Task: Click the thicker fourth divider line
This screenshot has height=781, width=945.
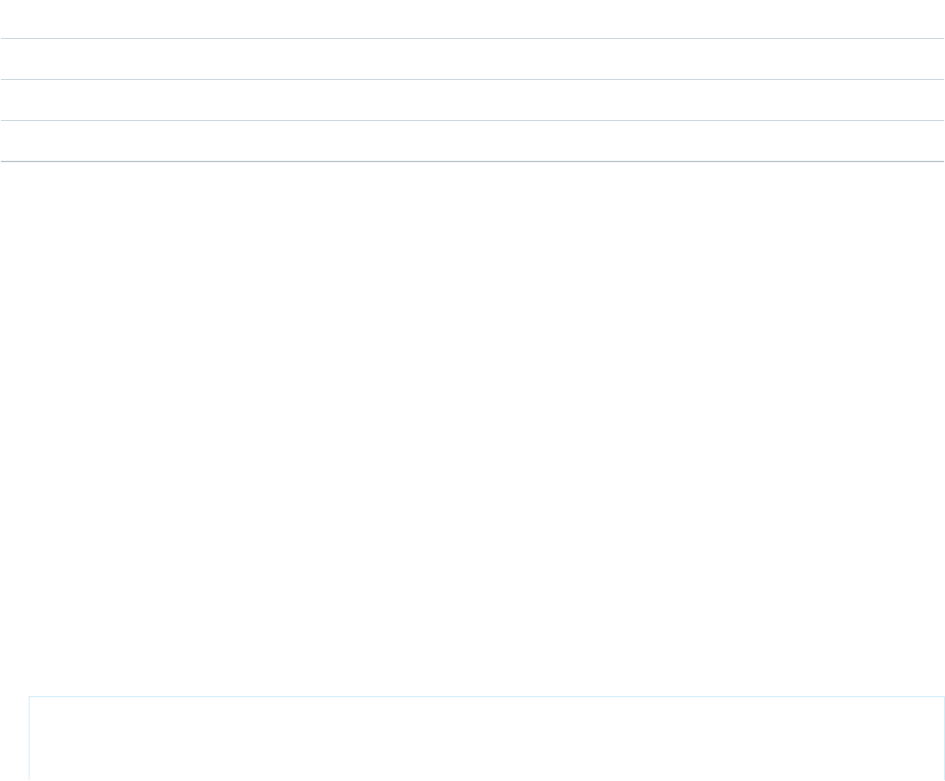Action: tap(472, 162)
